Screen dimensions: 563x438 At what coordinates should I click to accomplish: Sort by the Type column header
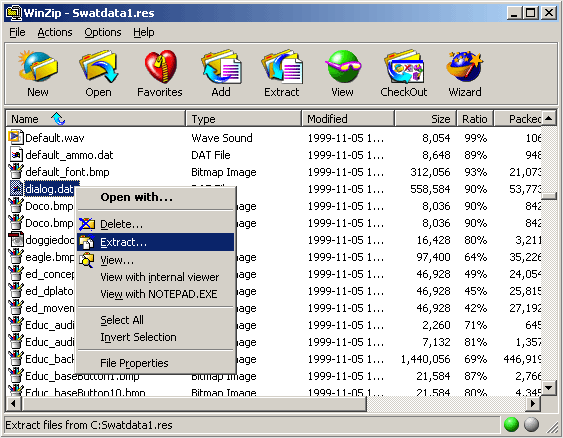(x=243, y=118)
